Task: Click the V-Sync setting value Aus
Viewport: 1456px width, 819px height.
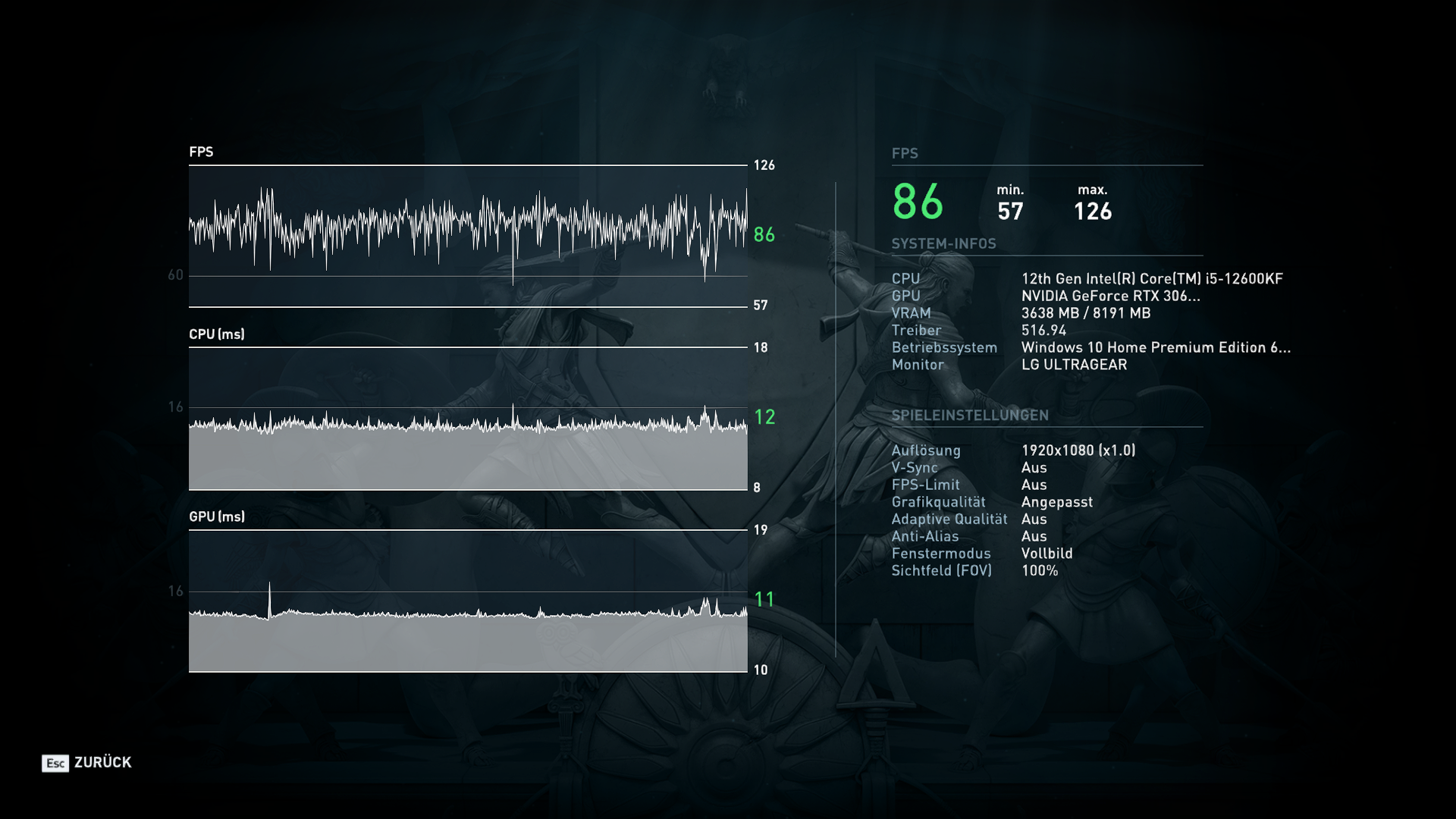Action: (1034, 468)
